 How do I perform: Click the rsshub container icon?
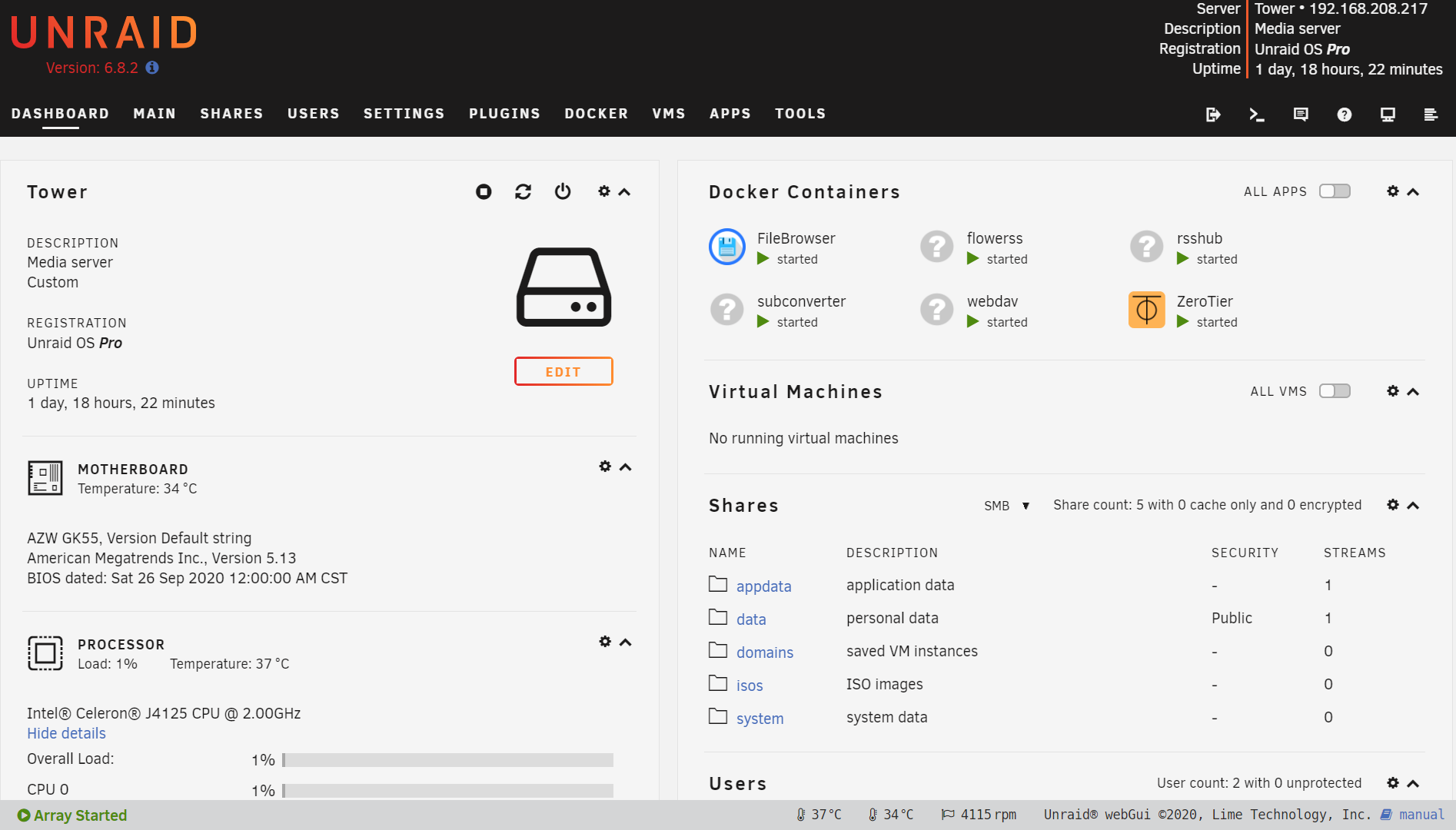click(1147, 247)
